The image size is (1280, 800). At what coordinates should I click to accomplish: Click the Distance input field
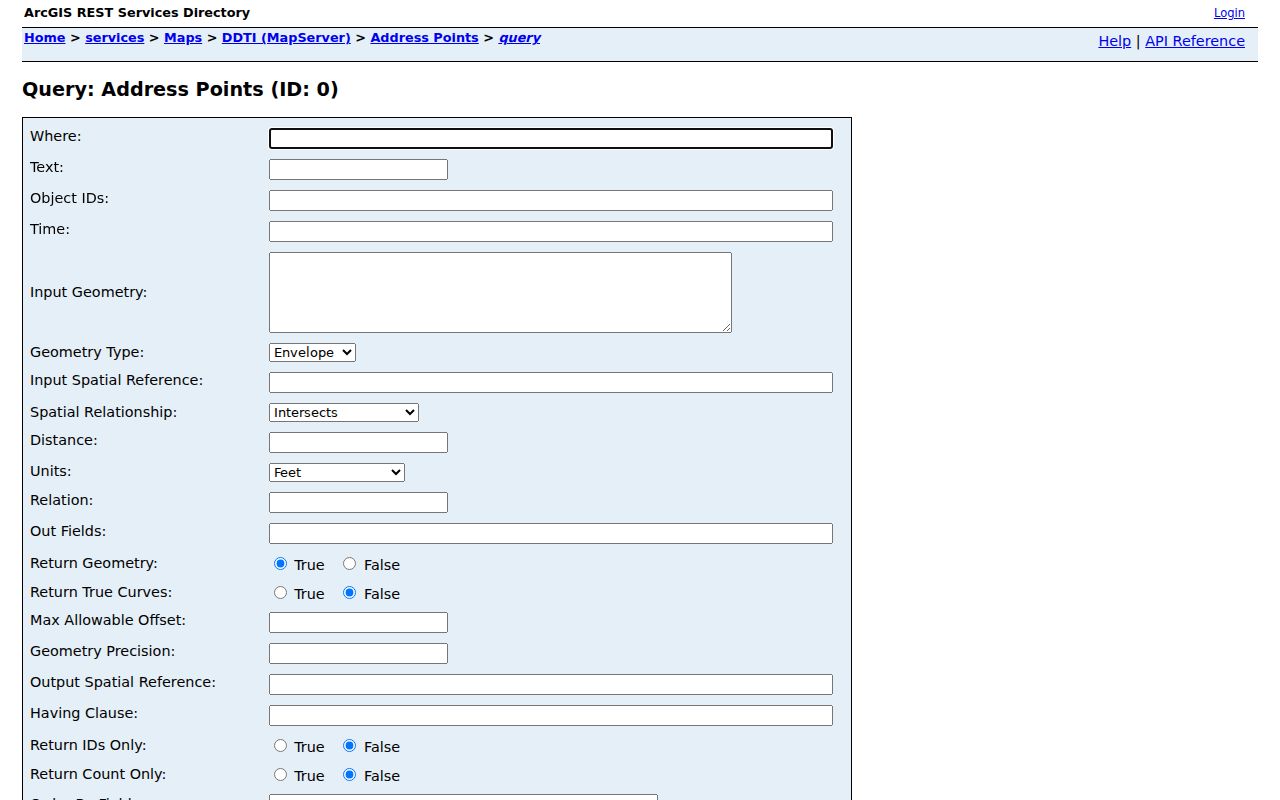[358, 443]
